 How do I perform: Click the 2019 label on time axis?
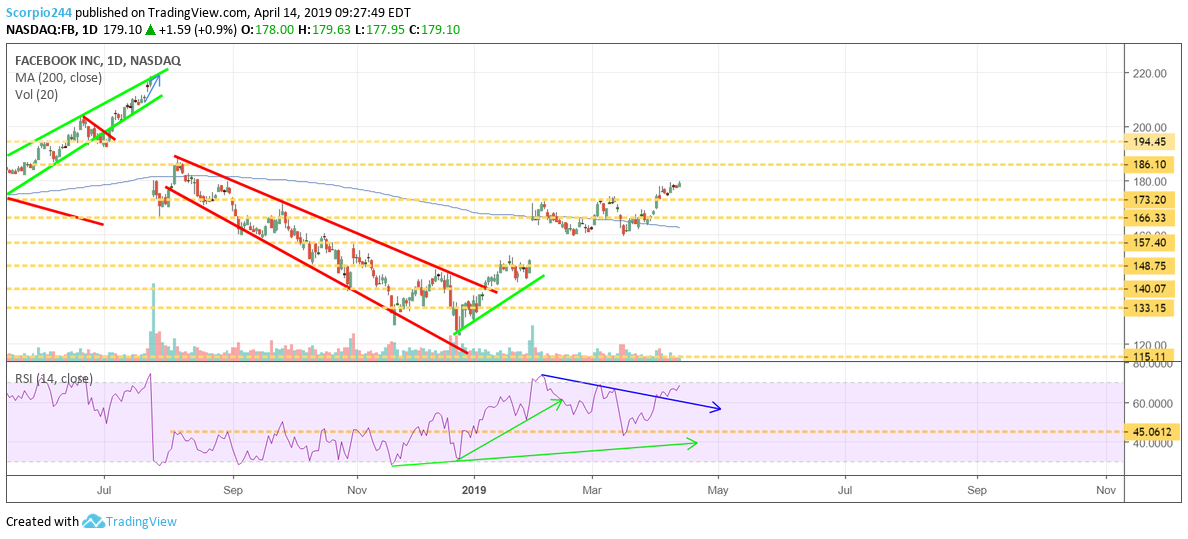tap(474, 490)
